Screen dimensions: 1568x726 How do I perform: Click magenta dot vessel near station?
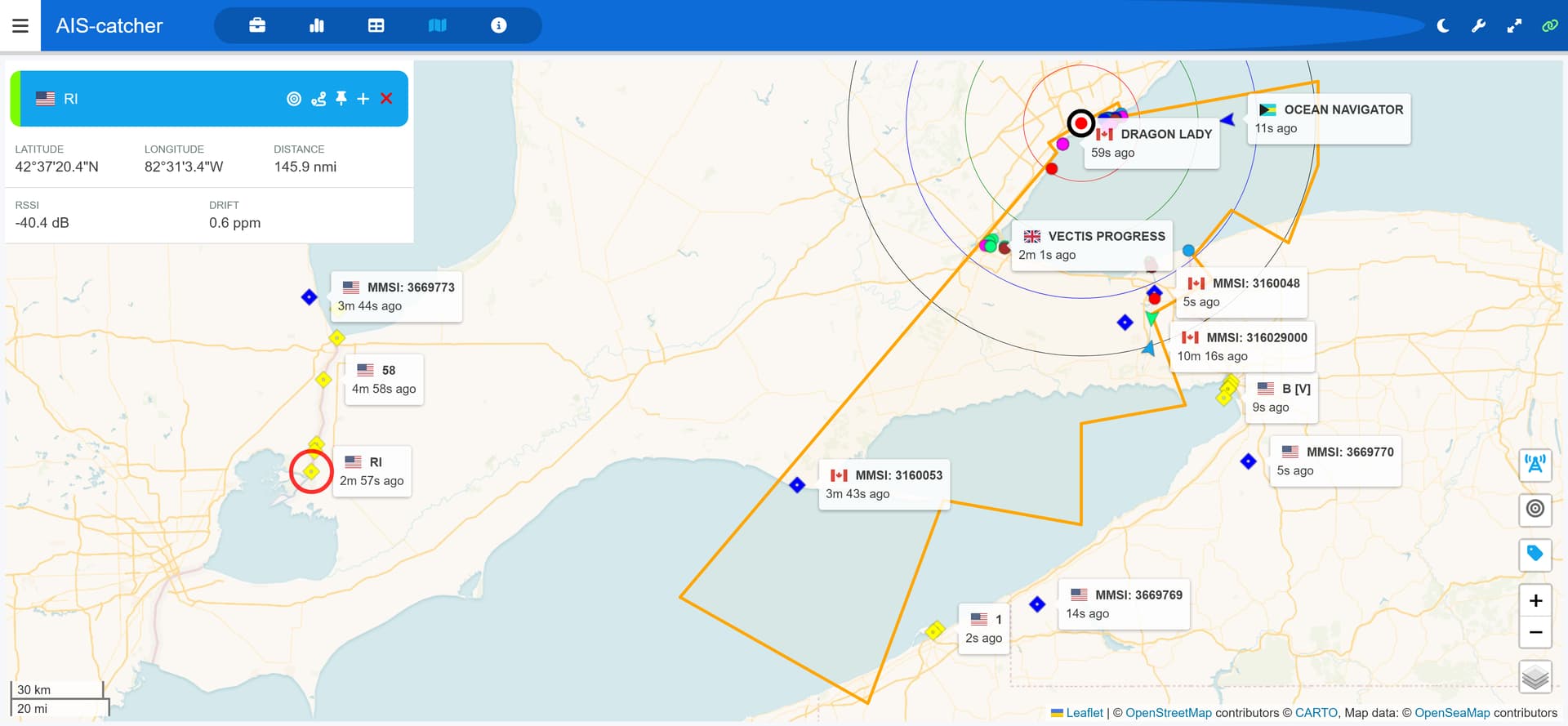click(x=1062, y=144)
